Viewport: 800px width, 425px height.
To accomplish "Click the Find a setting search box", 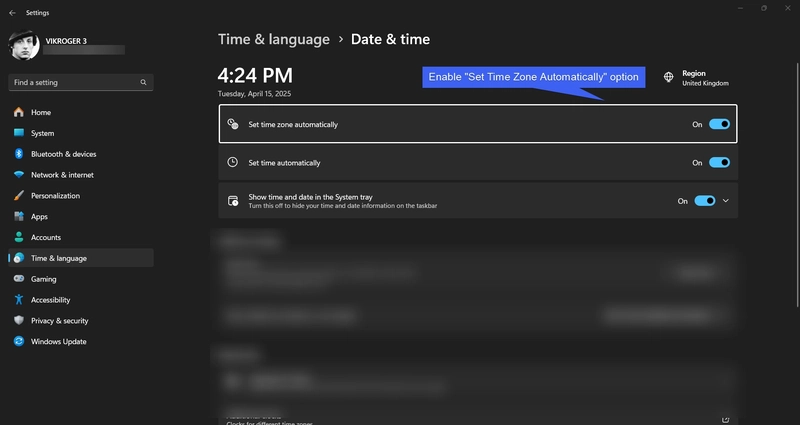I will tap(75, 82).
